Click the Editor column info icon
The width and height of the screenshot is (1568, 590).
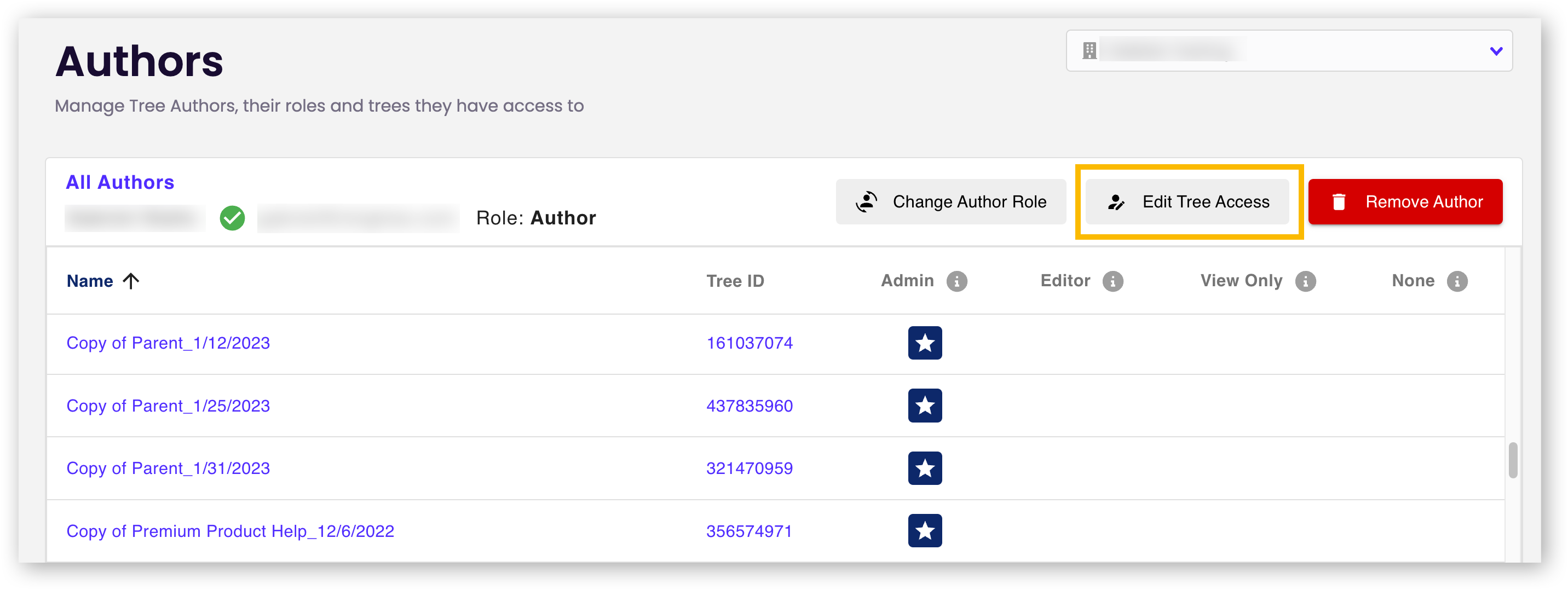(x=1112, y=281)
